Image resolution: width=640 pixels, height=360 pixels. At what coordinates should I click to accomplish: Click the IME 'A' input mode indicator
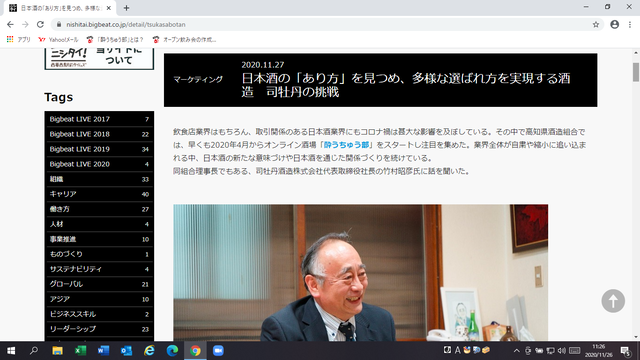click(x=457, y=350)
